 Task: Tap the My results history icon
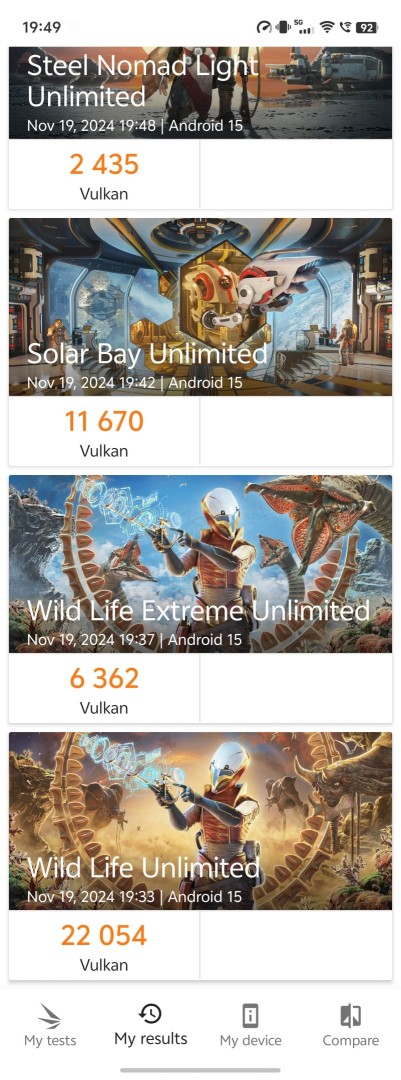150,1013
